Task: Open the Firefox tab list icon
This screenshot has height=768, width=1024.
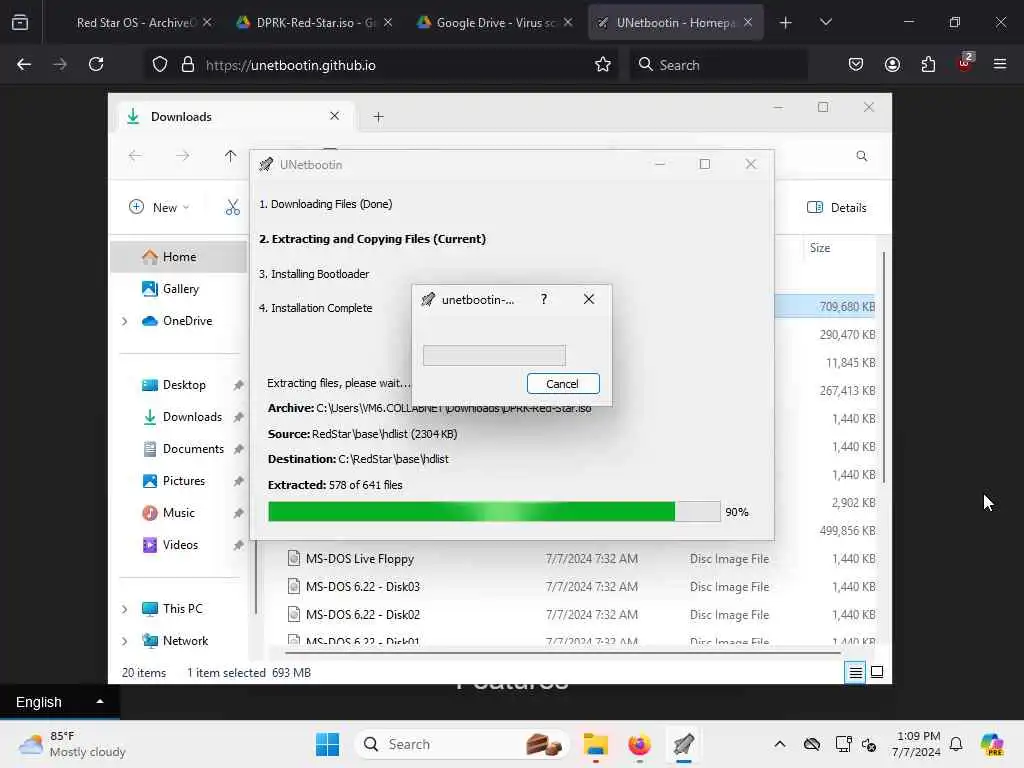Action: (x=20, y=22)
